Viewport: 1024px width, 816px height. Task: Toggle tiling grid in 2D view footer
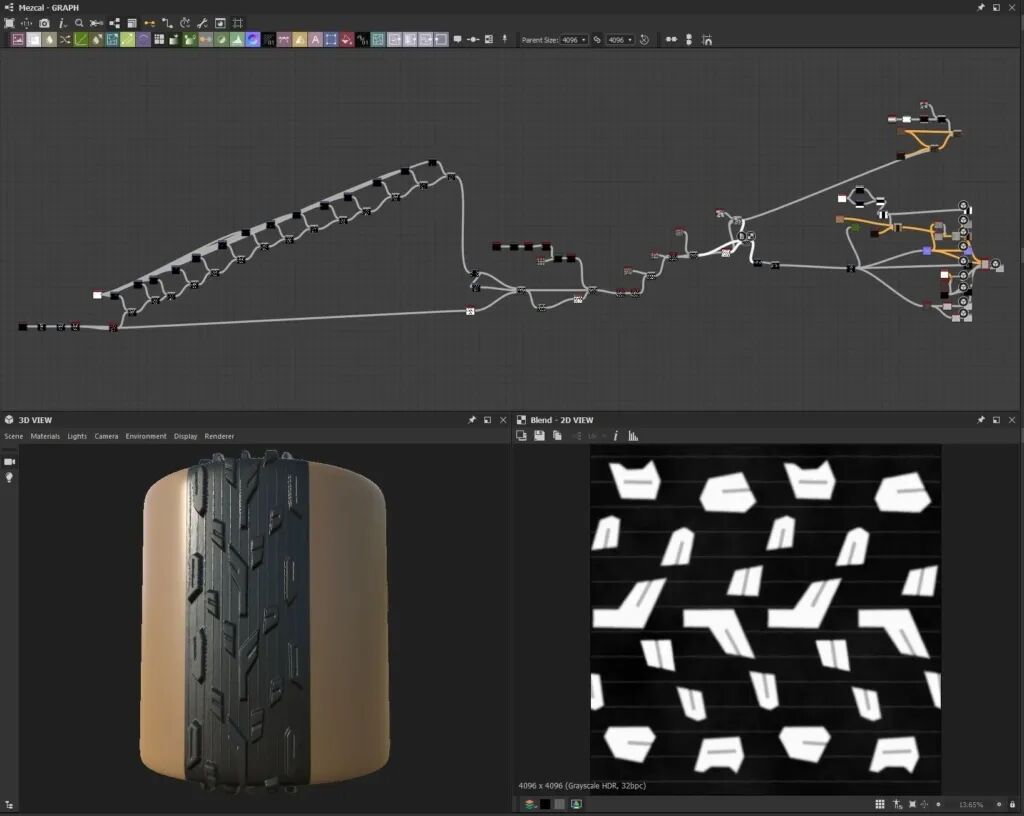point(880,804)
